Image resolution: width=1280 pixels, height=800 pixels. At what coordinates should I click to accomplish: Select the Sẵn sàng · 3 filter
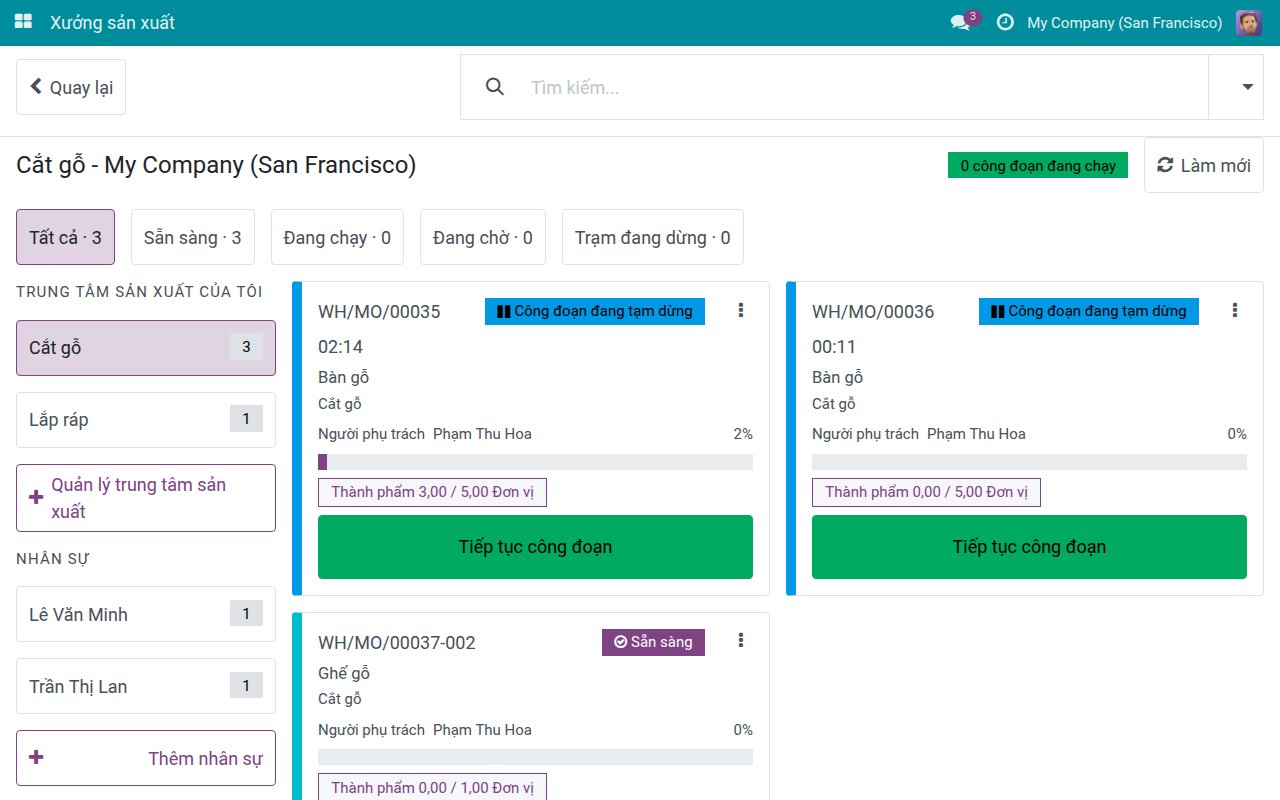pyautogui.click(x=193, y=237)
